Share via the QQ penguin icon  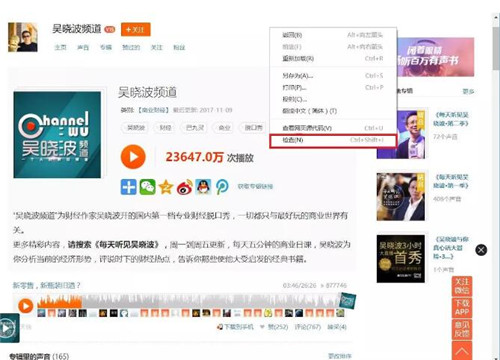click(203, 187)
